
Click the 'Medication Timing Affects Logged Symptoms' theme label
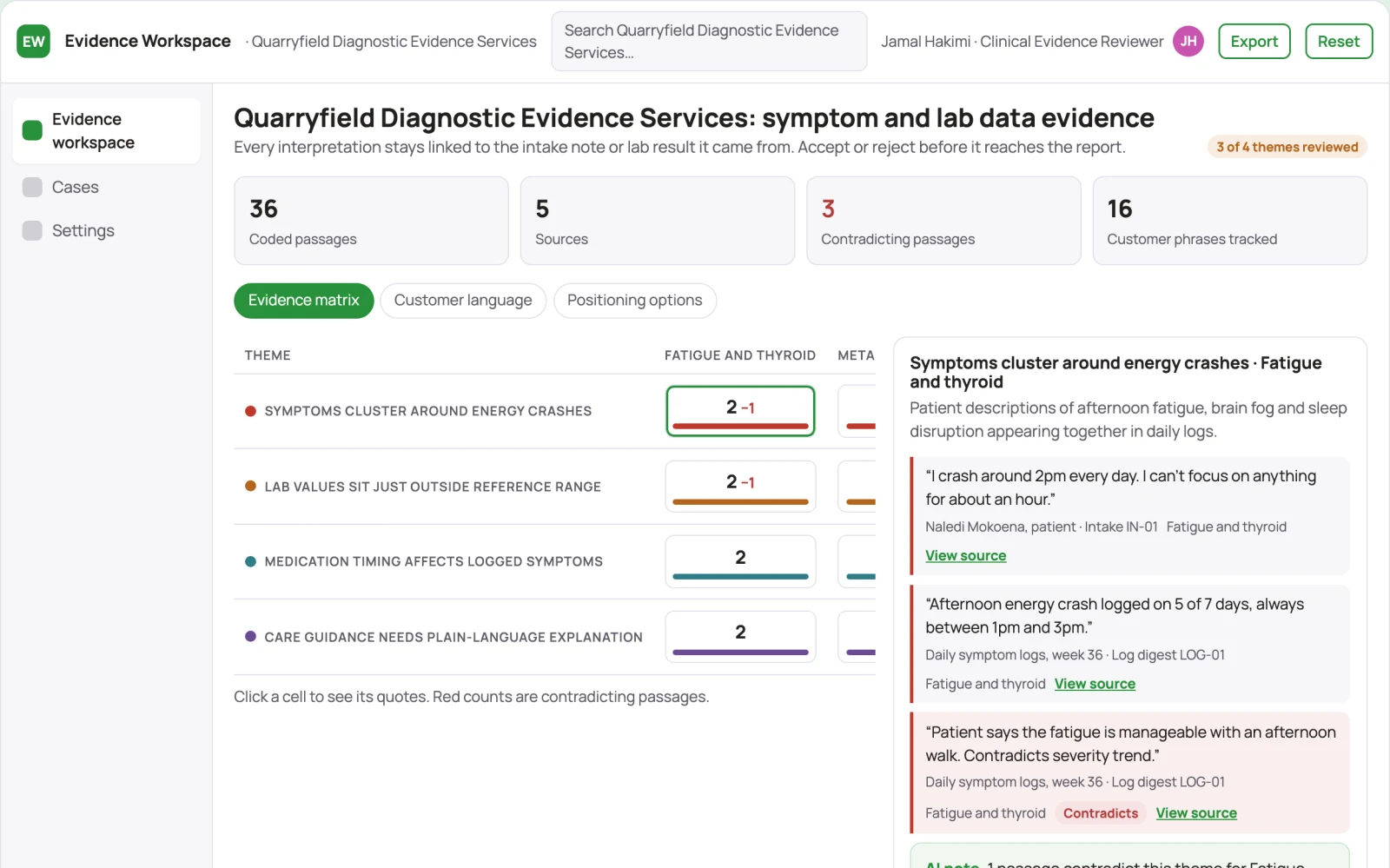click(x=434, y=561)
